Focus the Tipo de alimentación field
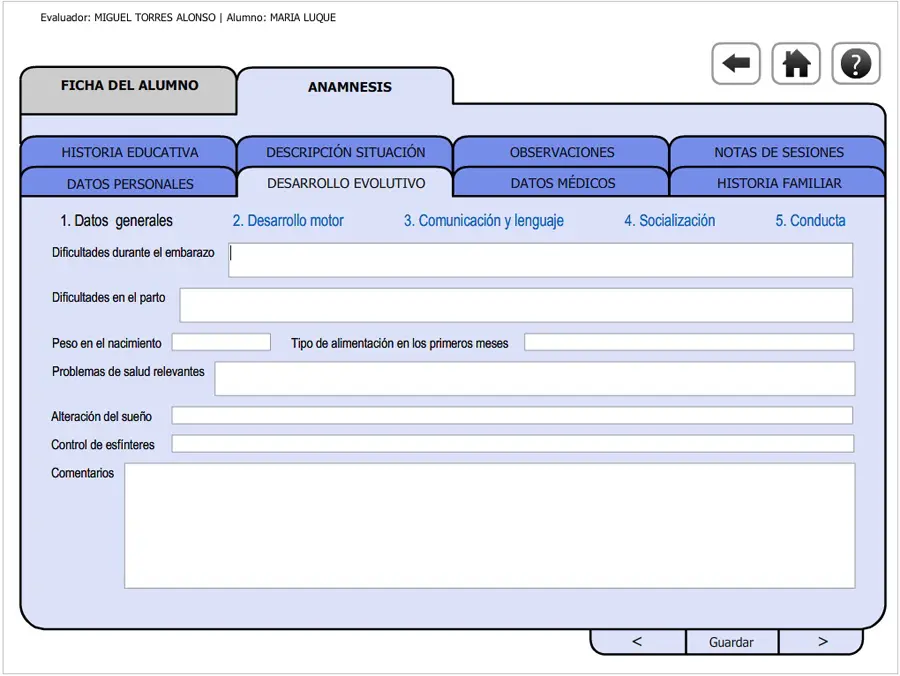The image size is (900, 676). coord(689,342)
